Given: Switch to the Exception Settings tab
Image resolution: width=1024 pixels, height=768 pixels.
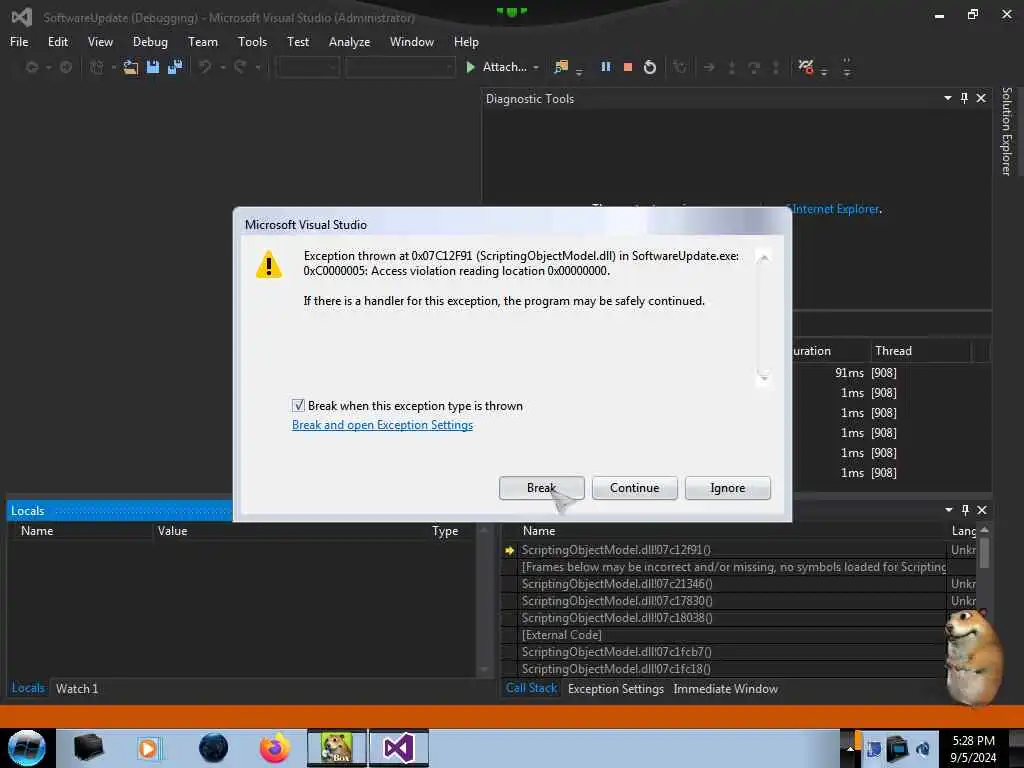Looking at the screenshot, I should (616, 688).
